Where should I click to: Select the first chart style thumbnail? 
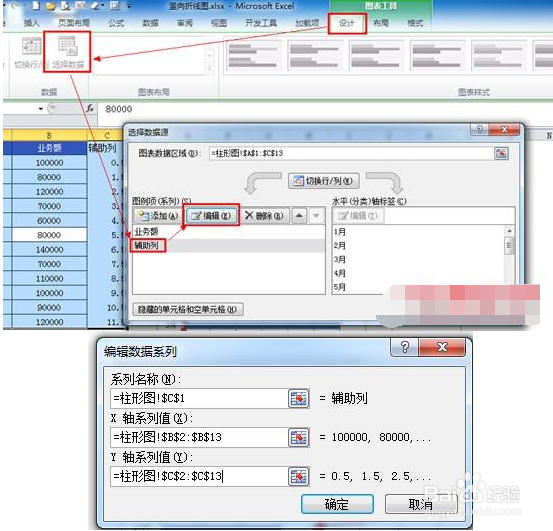[x=253, y=56]
